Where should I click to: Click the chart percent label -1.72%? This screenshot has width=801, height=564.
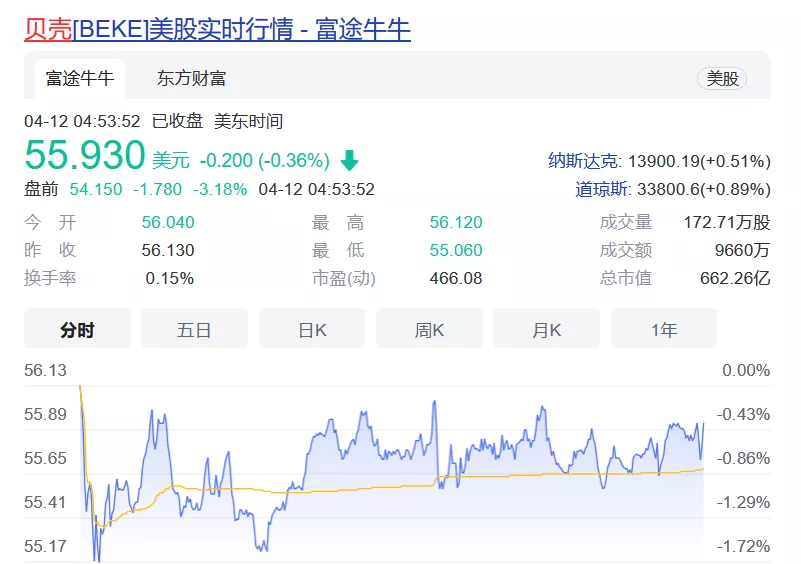(743, 546)
